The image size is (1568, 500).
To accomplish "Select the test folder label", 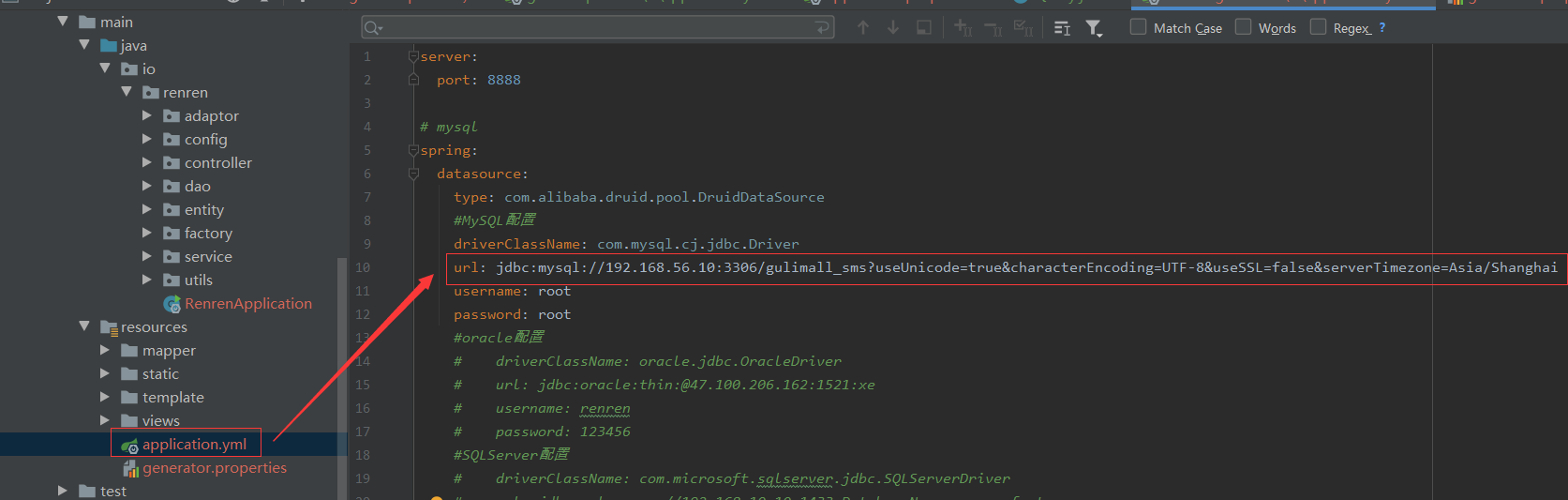I will 113,491.
